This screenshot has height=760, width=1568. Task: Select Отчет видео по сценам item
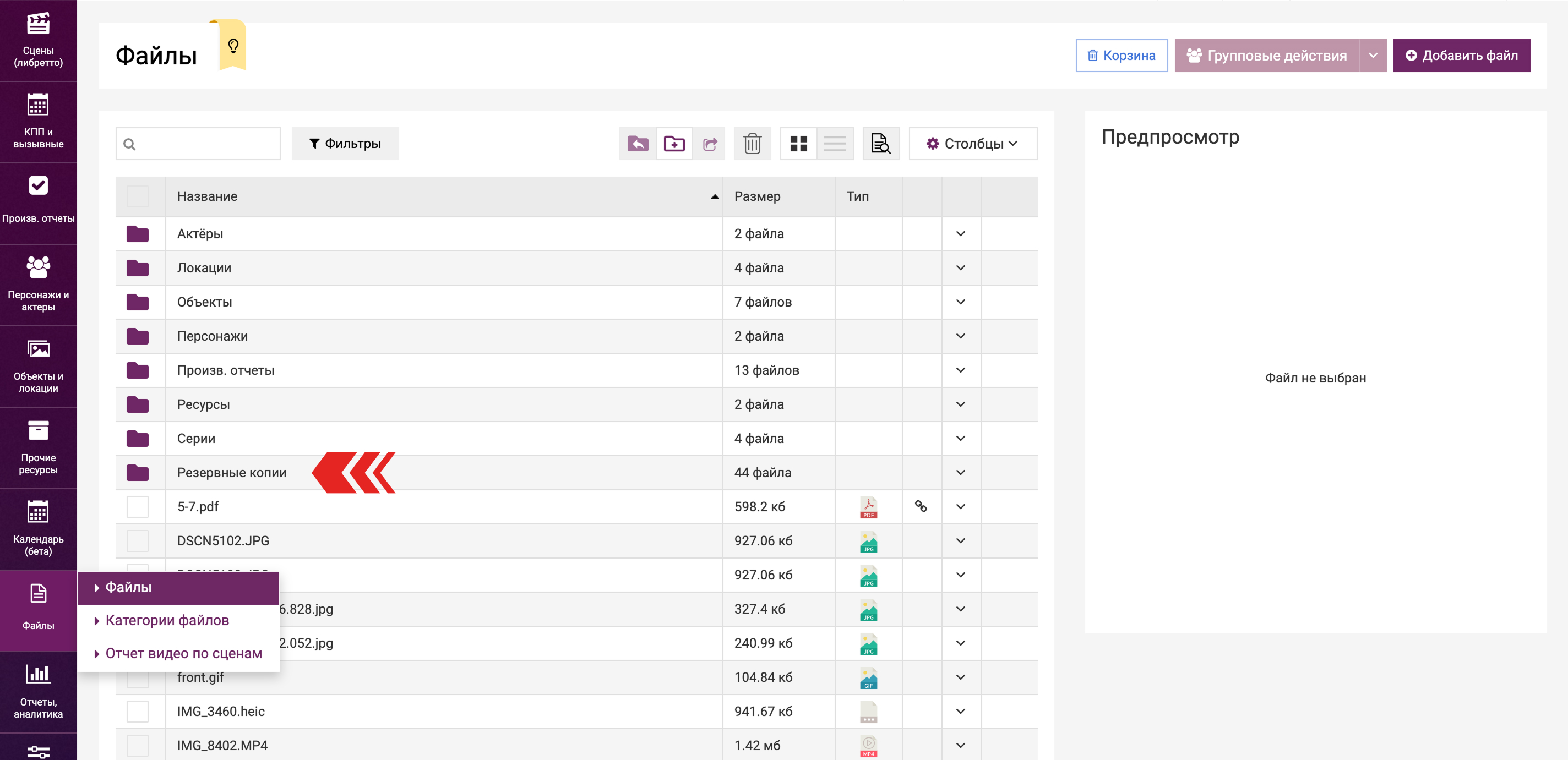[183, 653]
